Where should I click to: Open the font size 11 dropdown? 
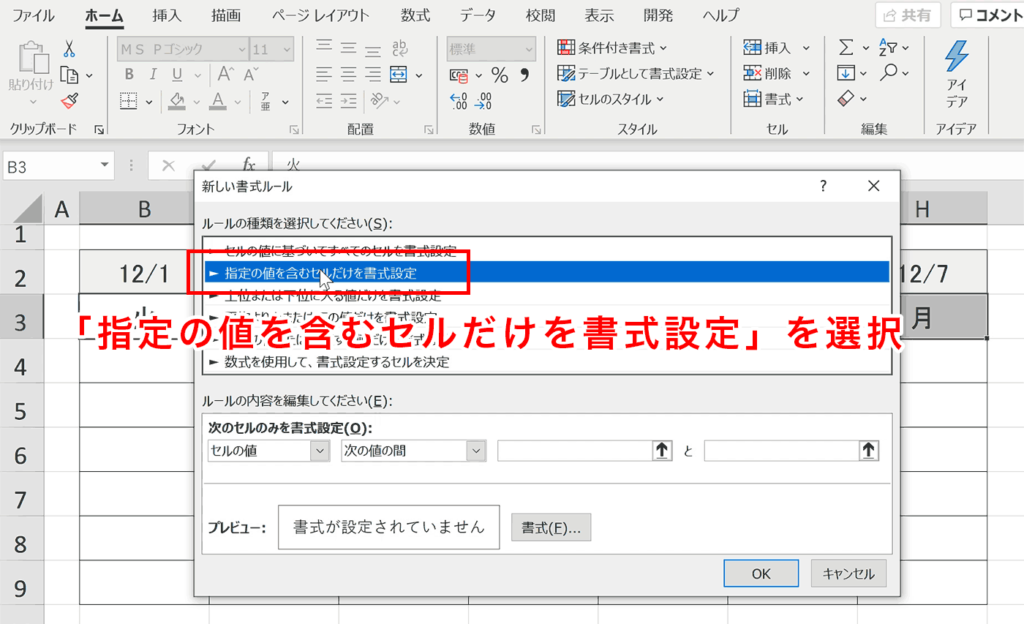pyautogui.click(x=287, y=49)
